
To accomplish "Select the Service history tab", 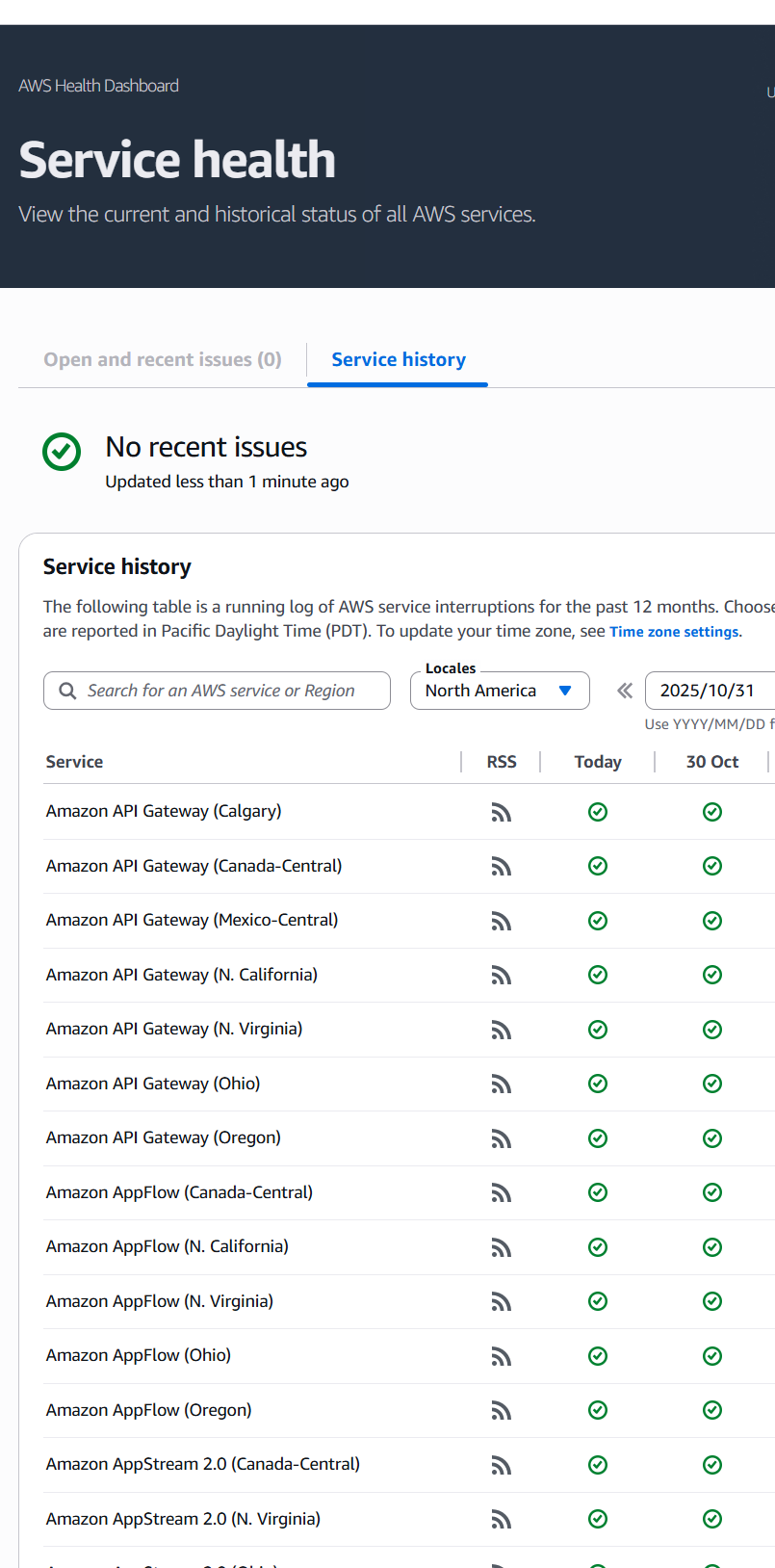I will (399, 359).
